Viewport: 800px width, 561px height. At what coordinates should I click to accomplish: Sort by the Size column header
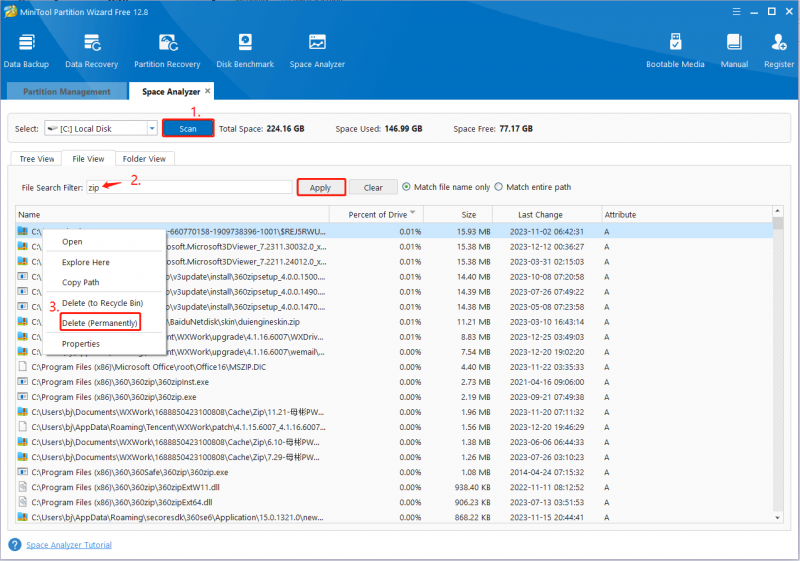(458, 215)
